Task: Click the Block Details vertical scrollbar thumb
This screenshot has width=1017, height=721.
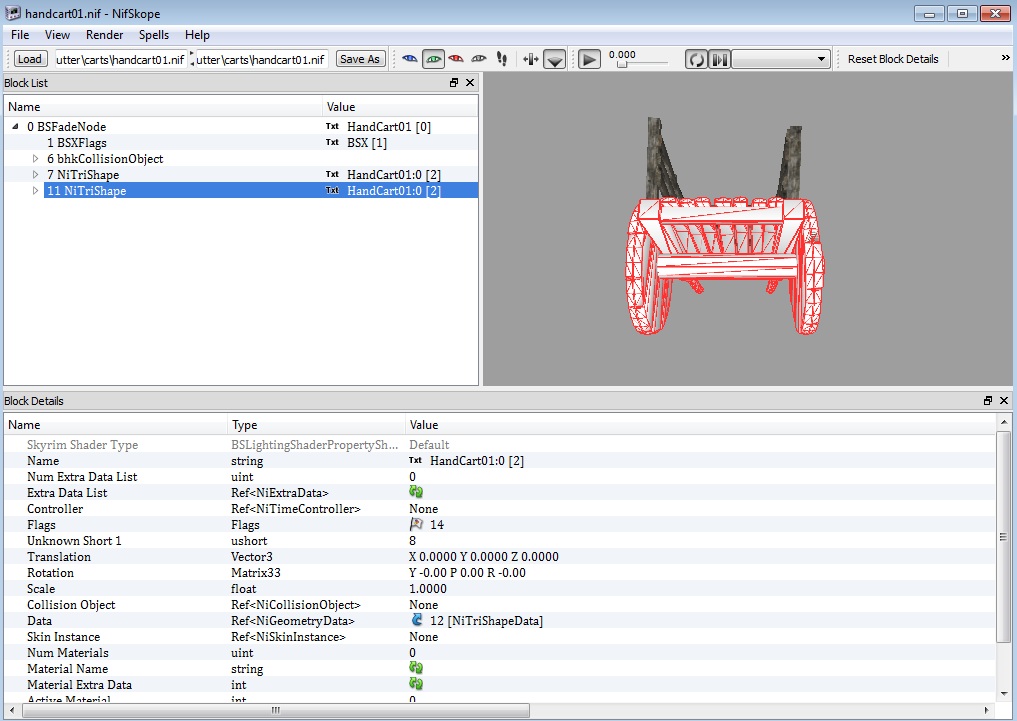Action: tap(1003, 537)
